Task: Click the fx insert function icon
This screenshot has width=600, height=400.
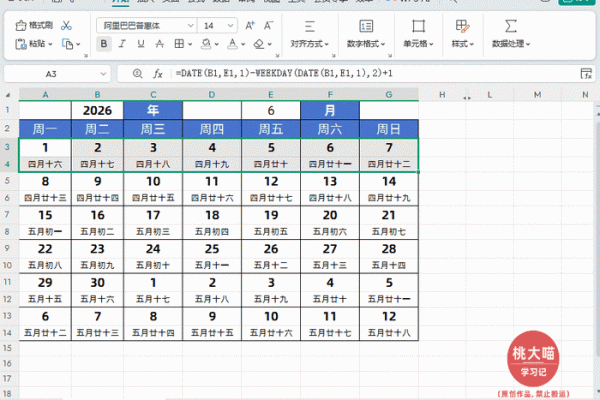Action: (x=158, y=74)
